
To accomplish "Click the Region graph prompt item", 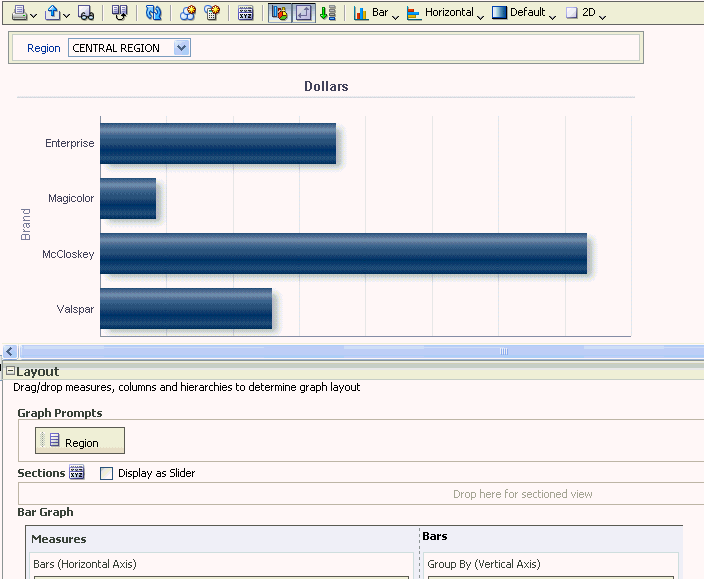I will (x=80, y=440).
